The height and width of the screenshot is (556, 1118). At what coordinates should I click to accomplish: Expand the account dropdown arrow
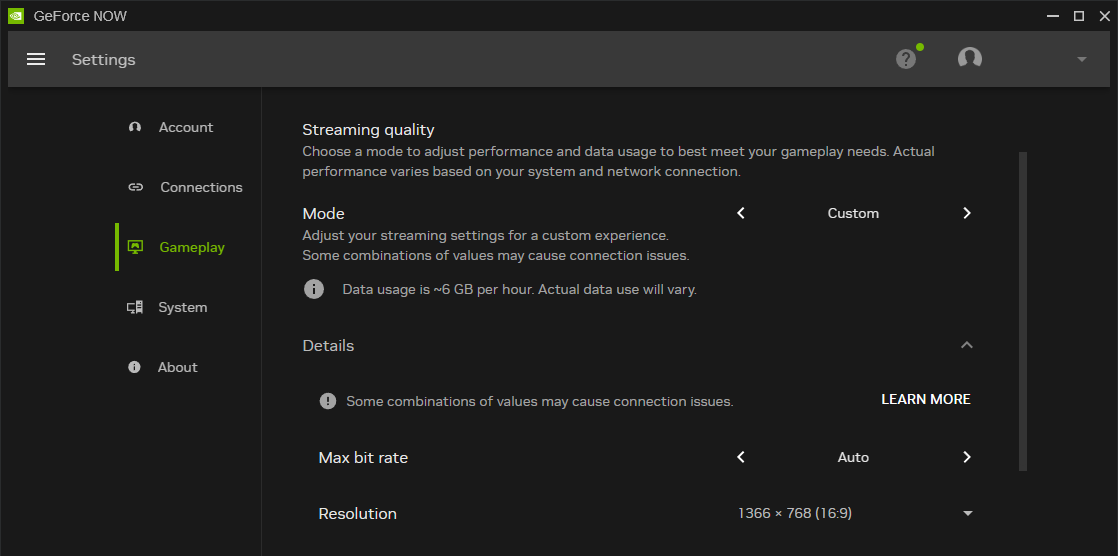click(1082, 59)
